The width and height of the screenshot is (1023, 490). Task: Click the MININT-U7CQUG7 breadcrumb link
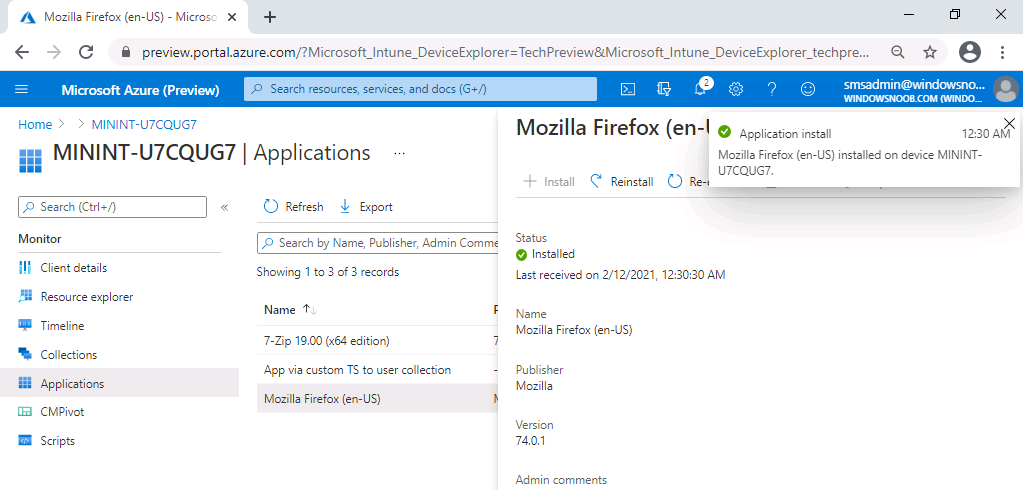click(144, 124)
